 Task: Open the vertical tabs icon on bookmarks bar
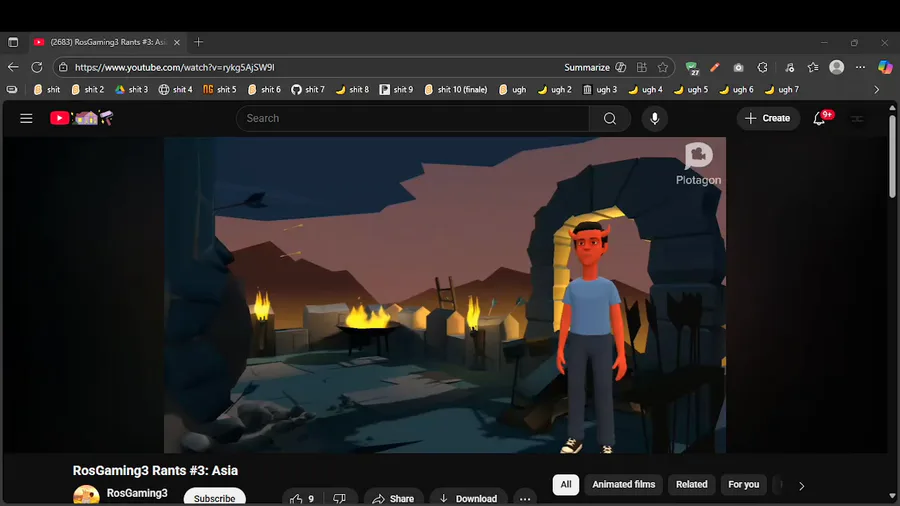[11, 89]
